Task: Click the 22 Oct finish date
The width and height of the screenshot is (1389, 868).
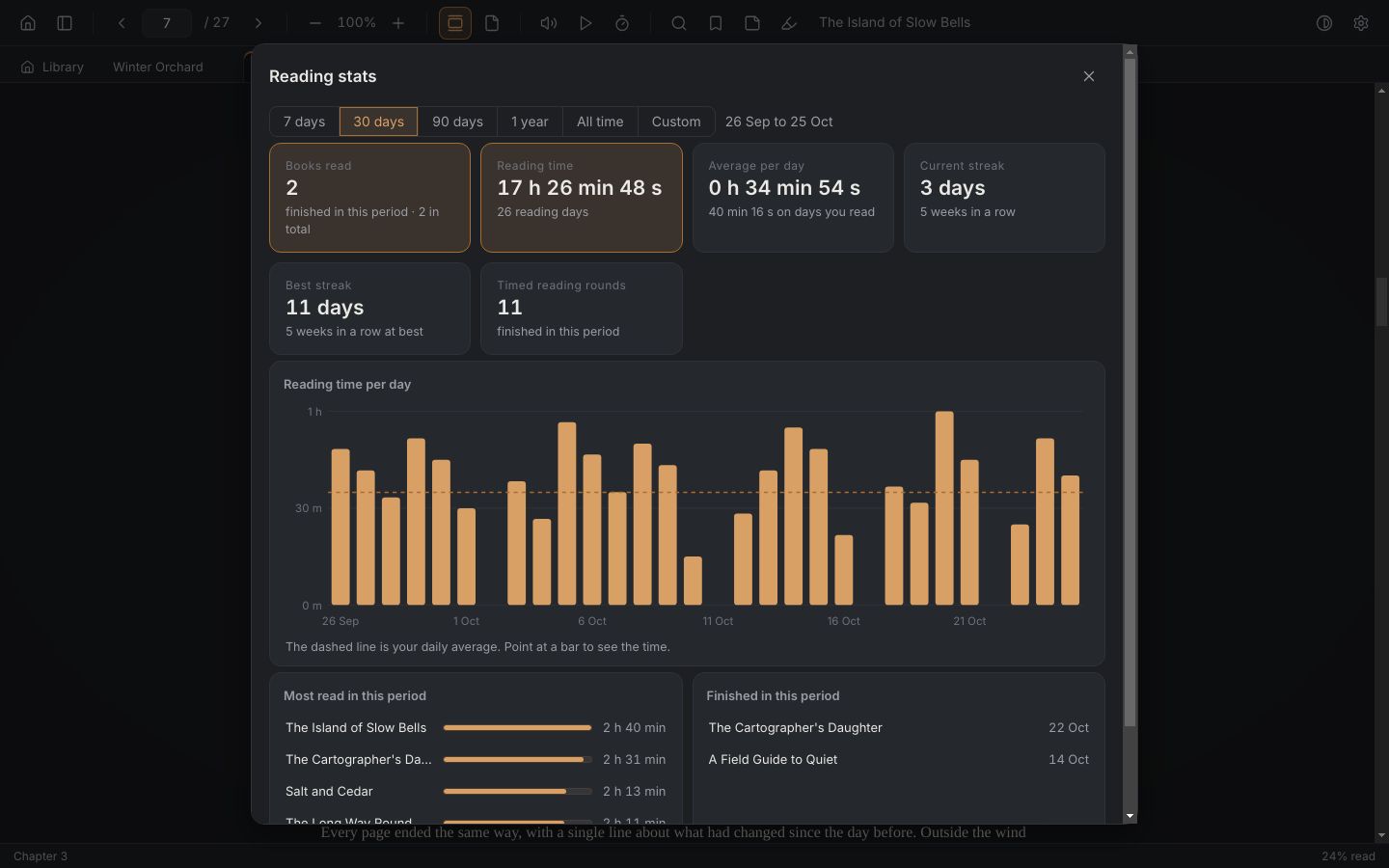Action: click(1069, 728)
